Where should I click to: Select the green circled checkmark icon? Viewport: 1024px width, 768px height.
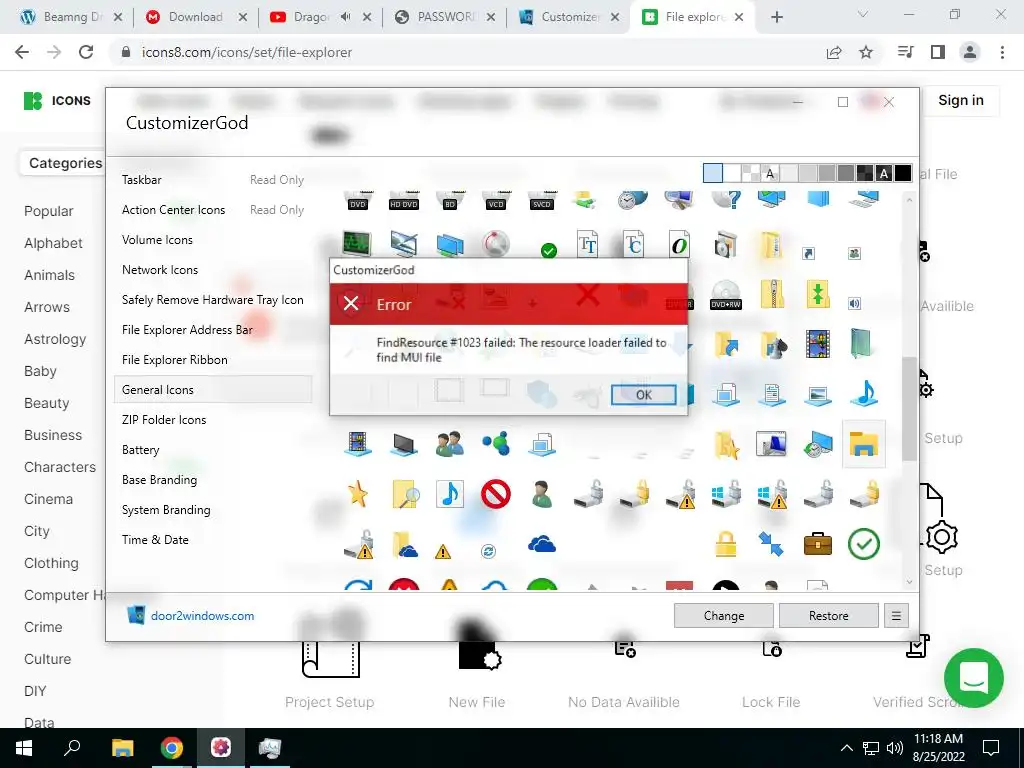863,543
